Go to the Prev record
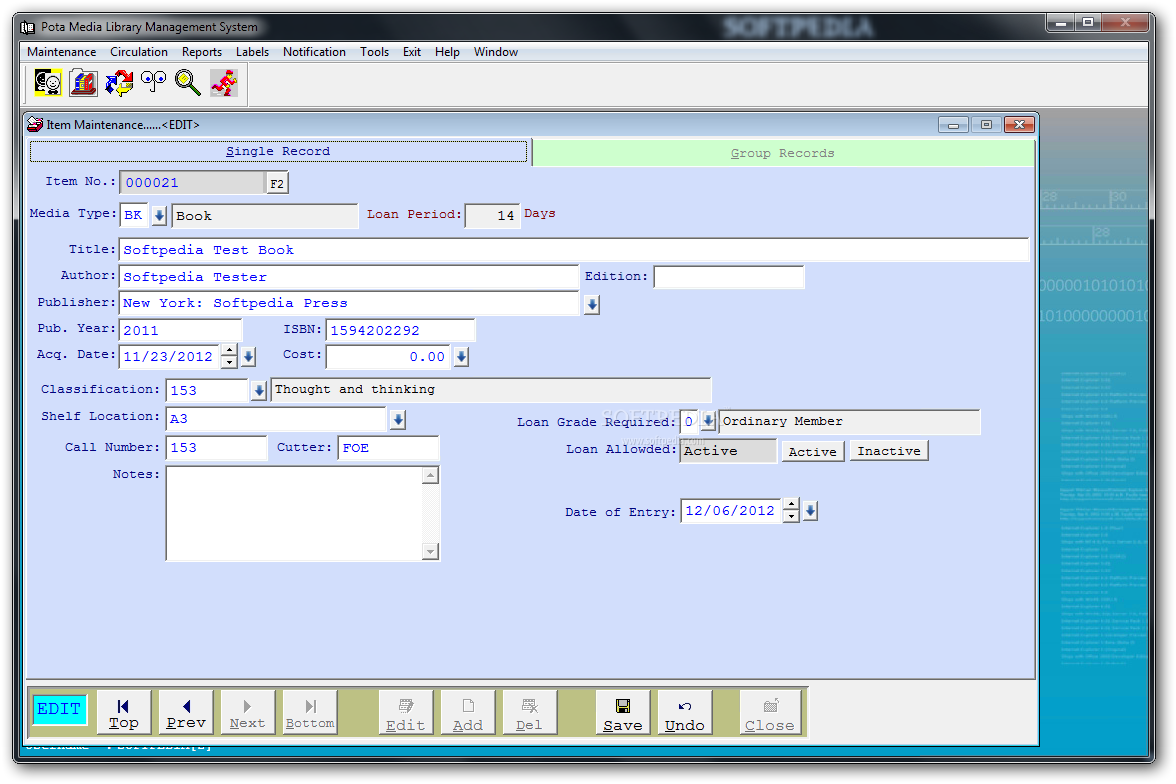The width and height of the screenshot is (1176, 784). [186, 712]
